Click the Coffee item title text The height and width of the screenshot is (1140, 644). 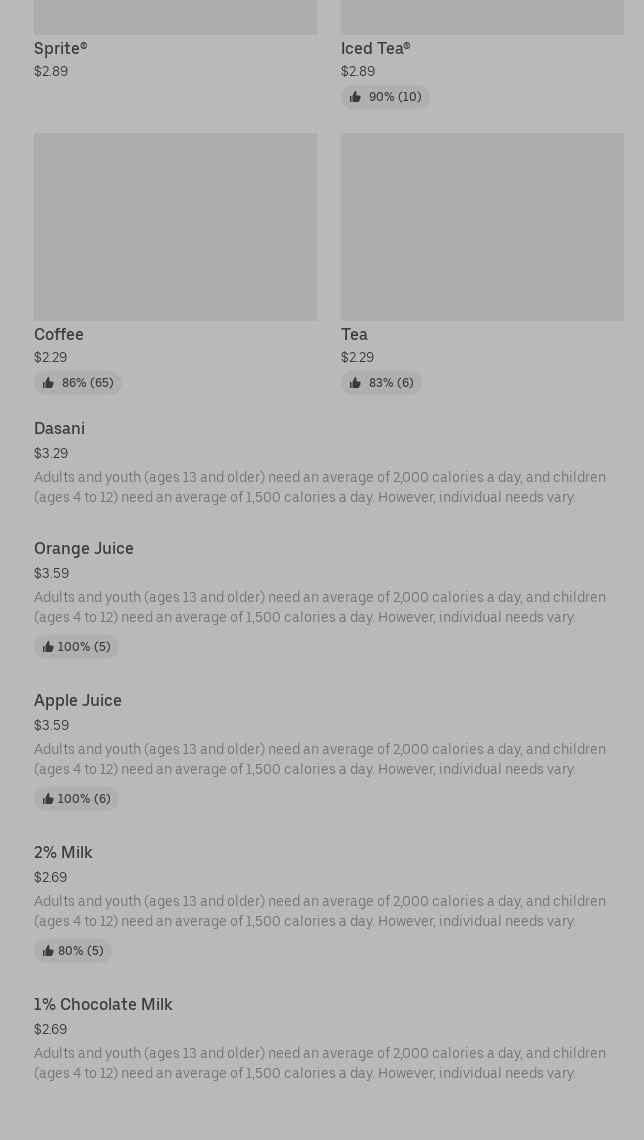(x=59, y=334)
